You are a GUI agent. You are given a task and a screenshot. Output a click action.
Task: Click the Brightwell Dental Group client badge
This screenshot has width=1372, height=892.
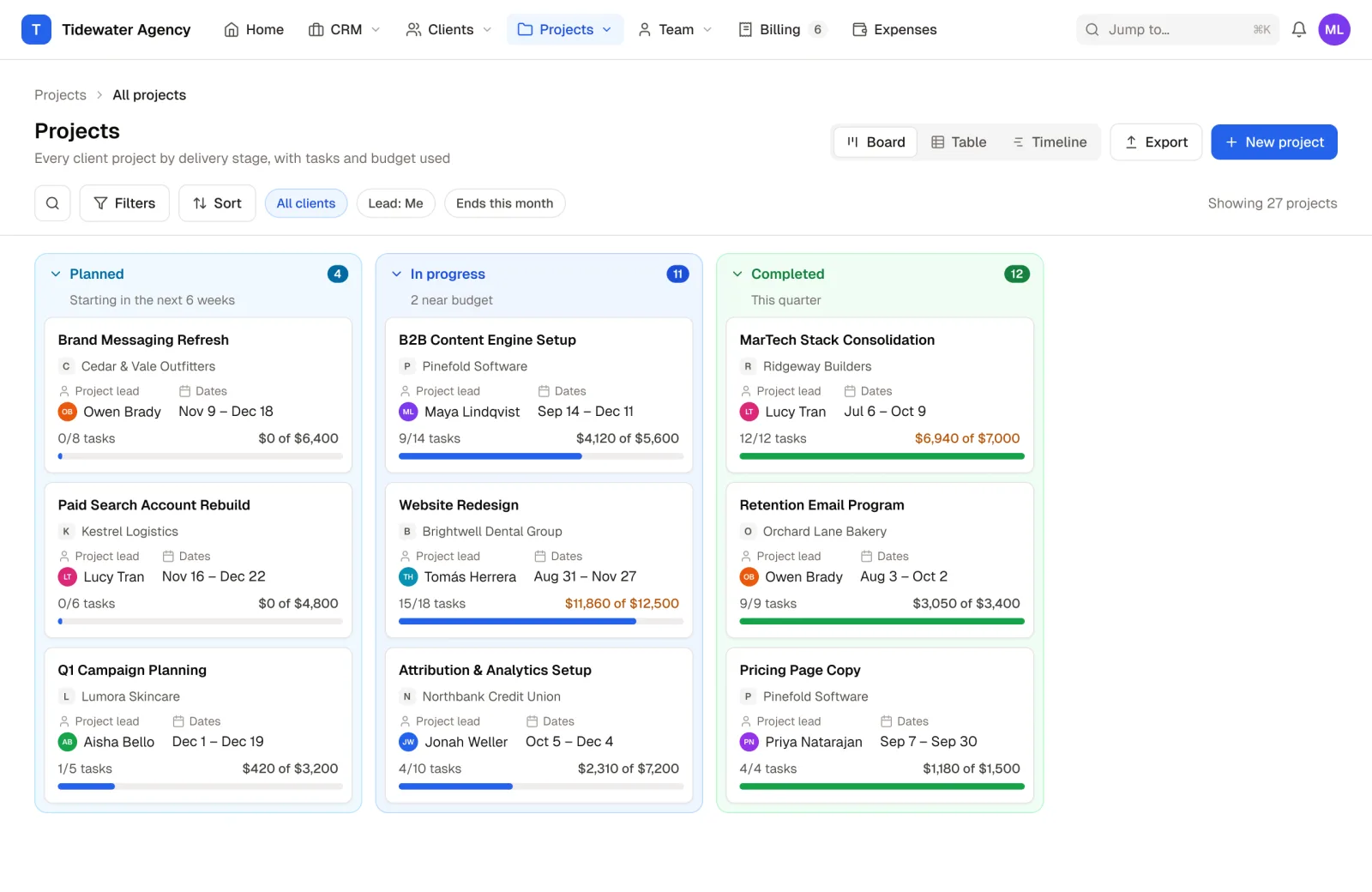[407, 532]
